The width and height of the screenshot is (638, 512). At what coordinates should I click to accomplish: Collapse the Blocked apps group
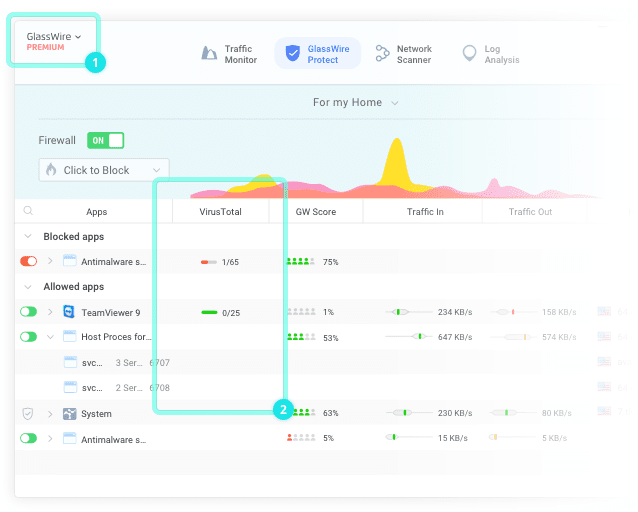click(x=28, y=236)
